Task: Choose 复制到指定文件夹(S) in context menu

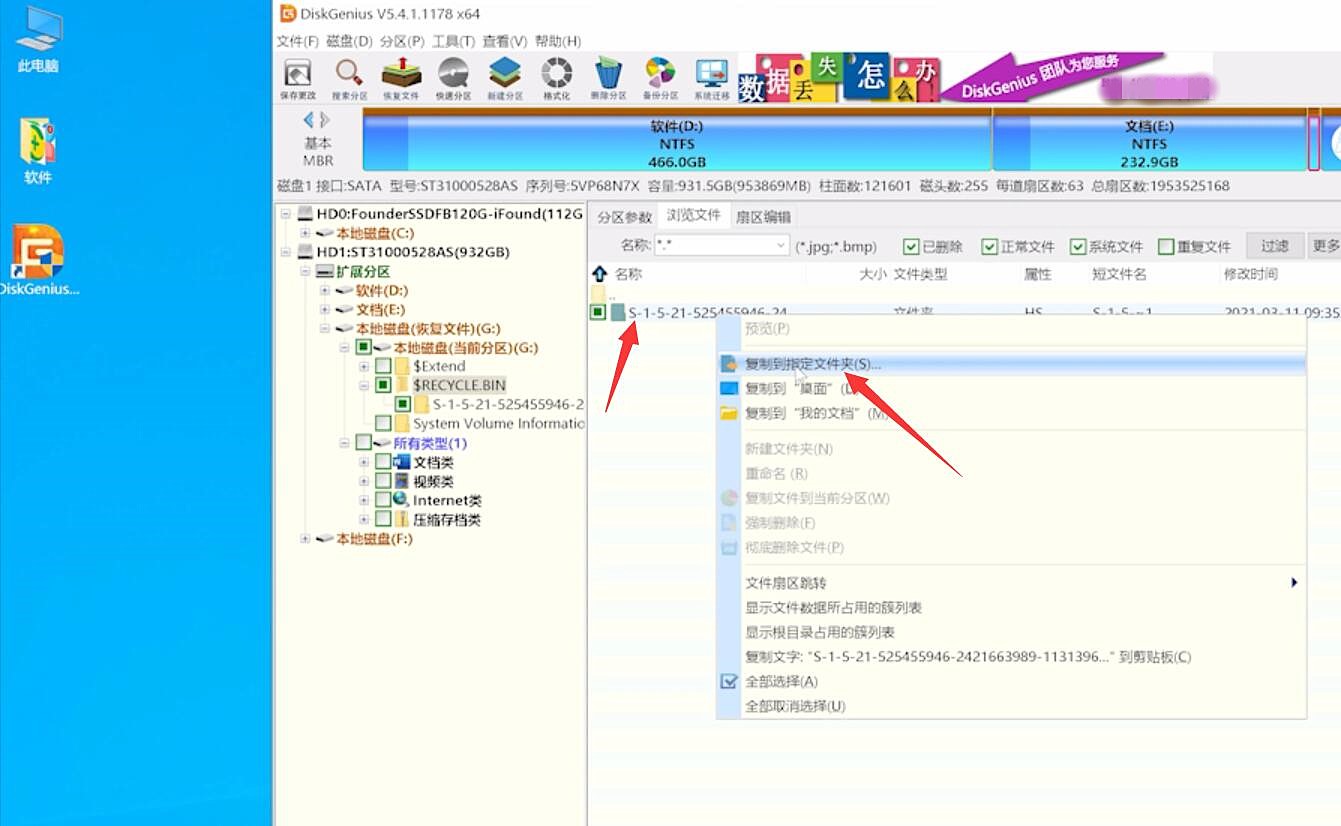Action: coord(1011,364)
